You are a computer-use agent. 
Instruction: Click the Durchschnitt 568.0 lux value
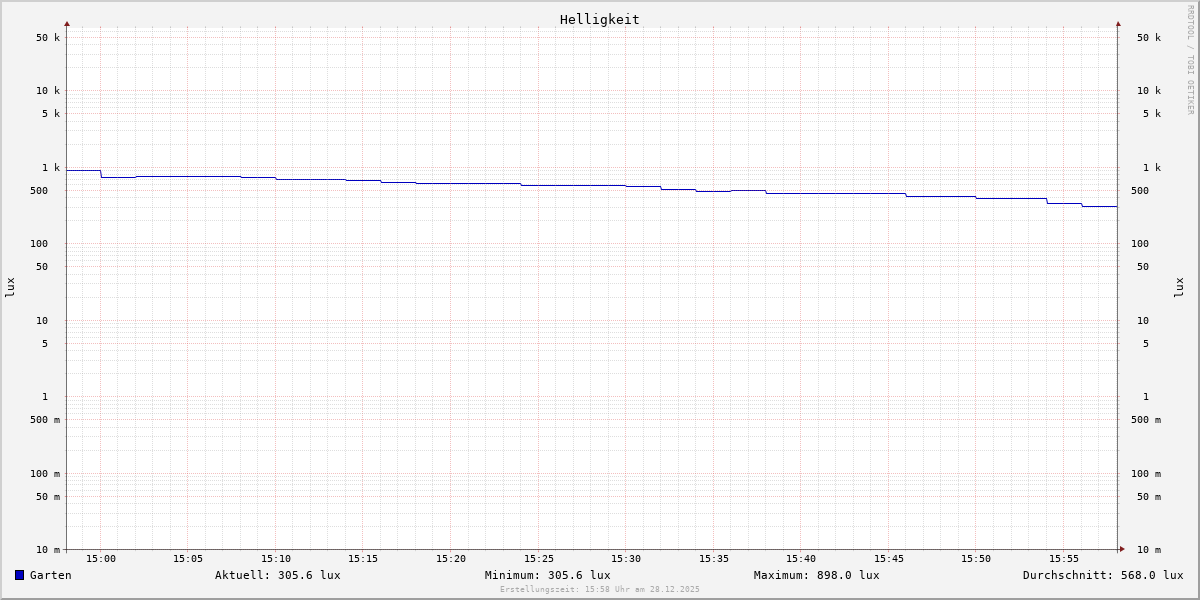tap(1102, 575)
